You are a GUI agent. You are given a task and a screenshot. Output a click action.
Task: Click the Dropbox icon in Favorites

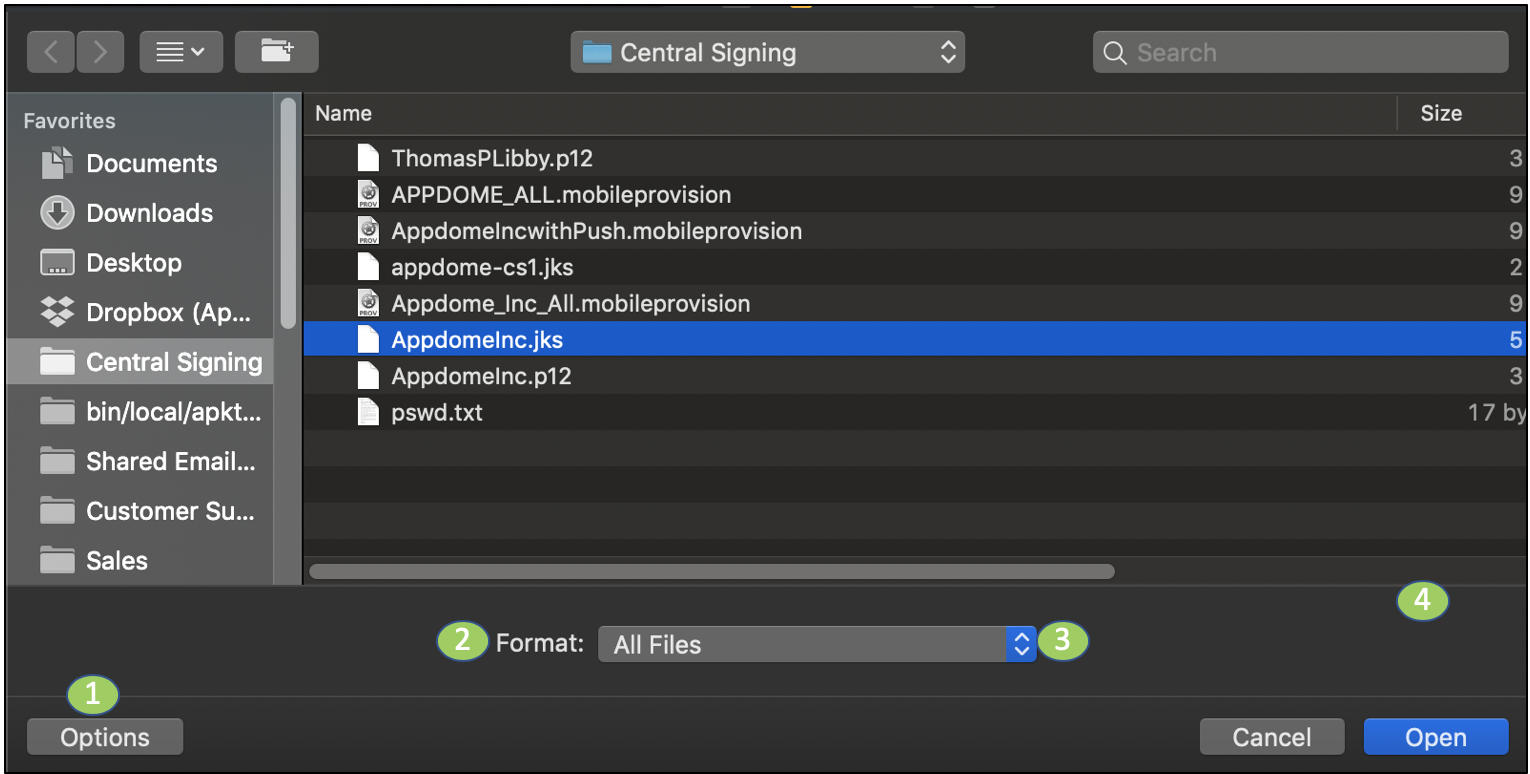[x=57, y=312]
